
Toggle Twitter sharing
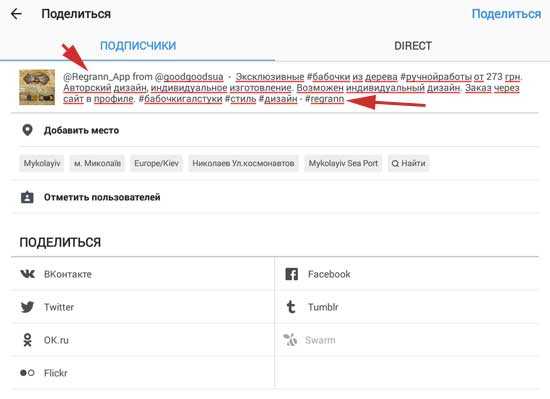143,307
